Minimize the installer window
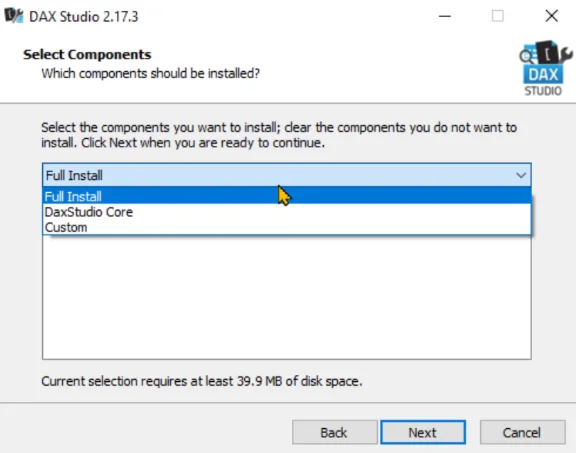 pyautogui.click(x=444, y=16)
